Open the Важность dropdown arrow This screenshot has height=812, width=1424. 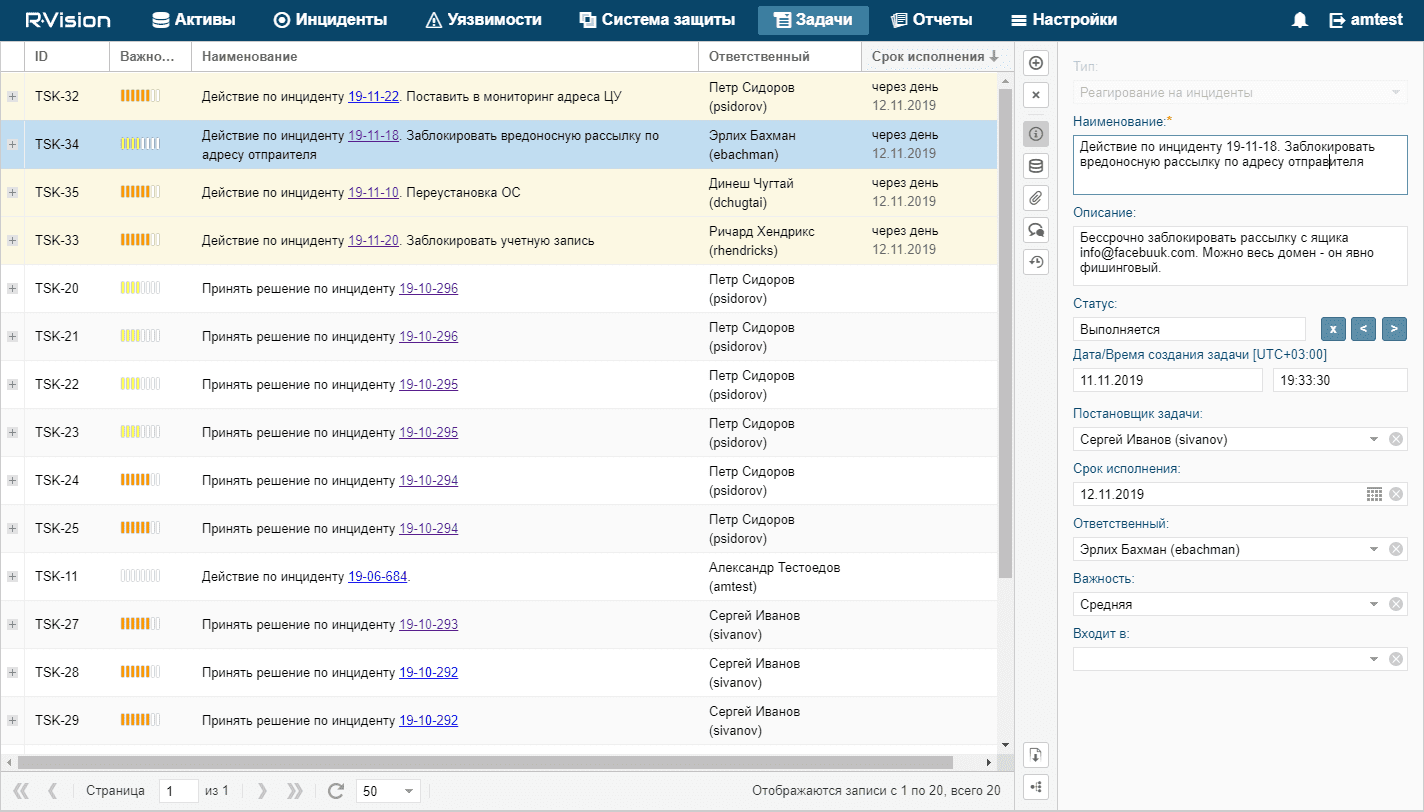1373,604
